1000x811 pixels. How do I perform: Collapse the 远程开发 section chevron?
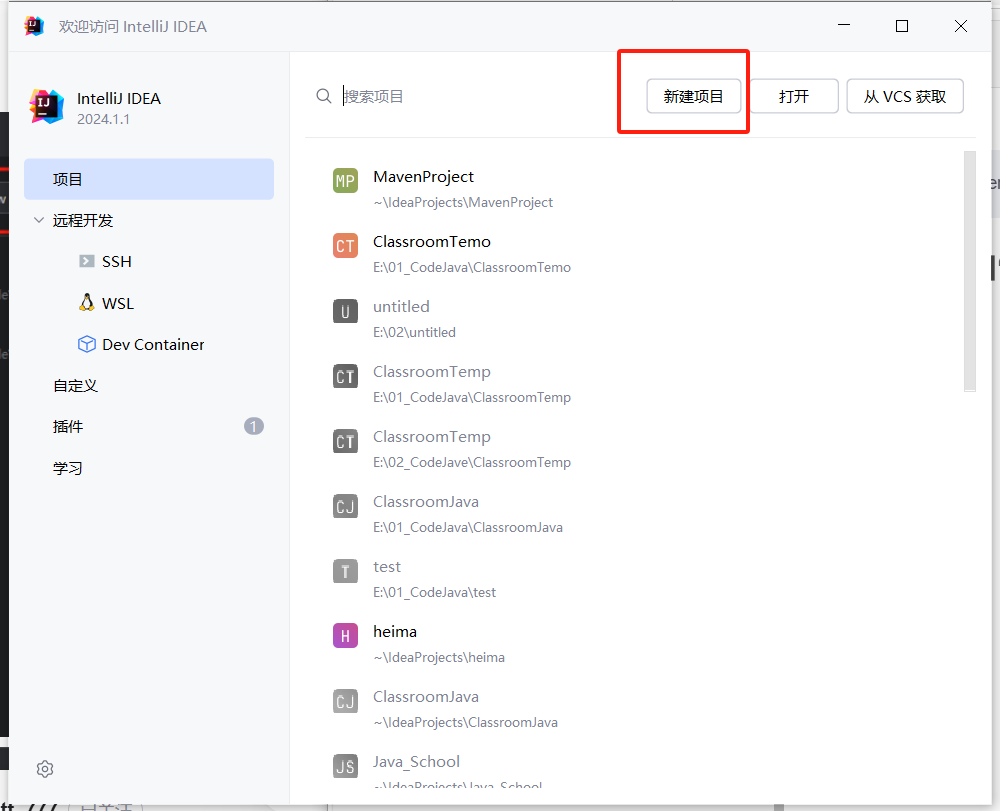39,221
